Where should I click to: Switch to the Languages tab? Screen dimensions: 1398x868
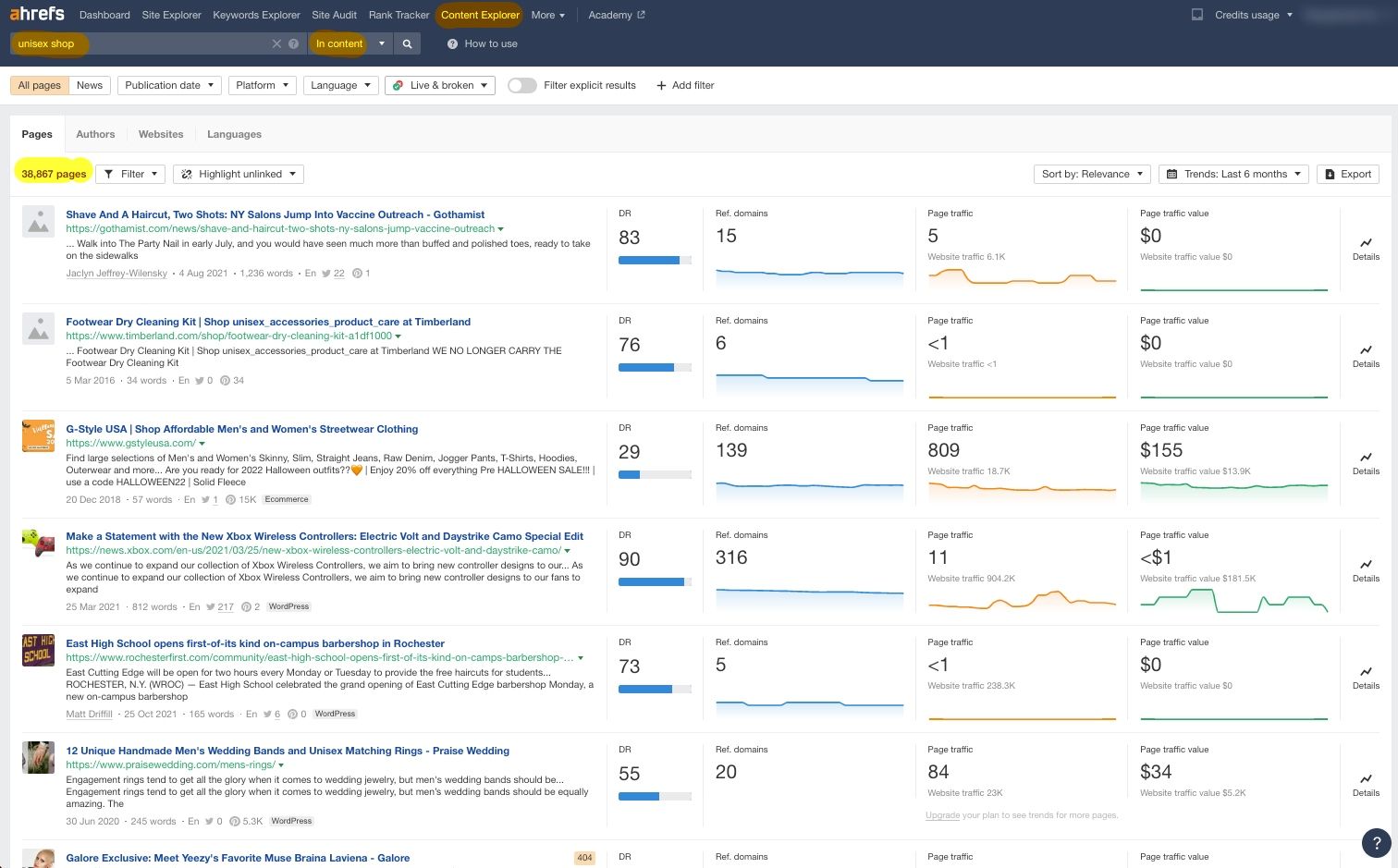[234, 134]
